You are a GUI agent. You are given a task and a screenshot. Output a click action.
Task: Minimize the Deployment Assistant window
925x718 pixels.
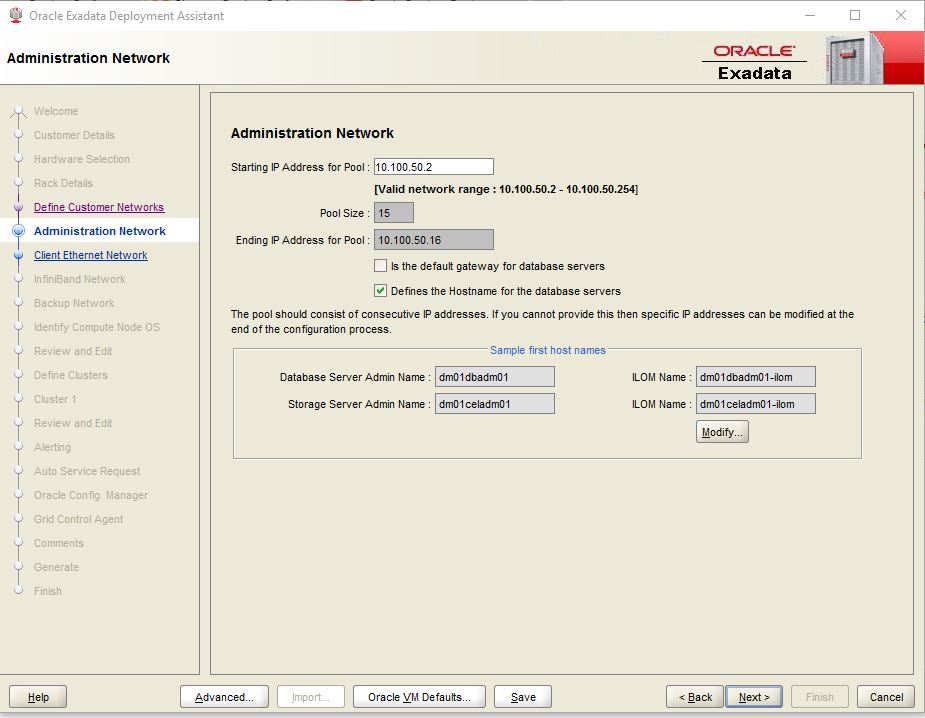[810, 15]
